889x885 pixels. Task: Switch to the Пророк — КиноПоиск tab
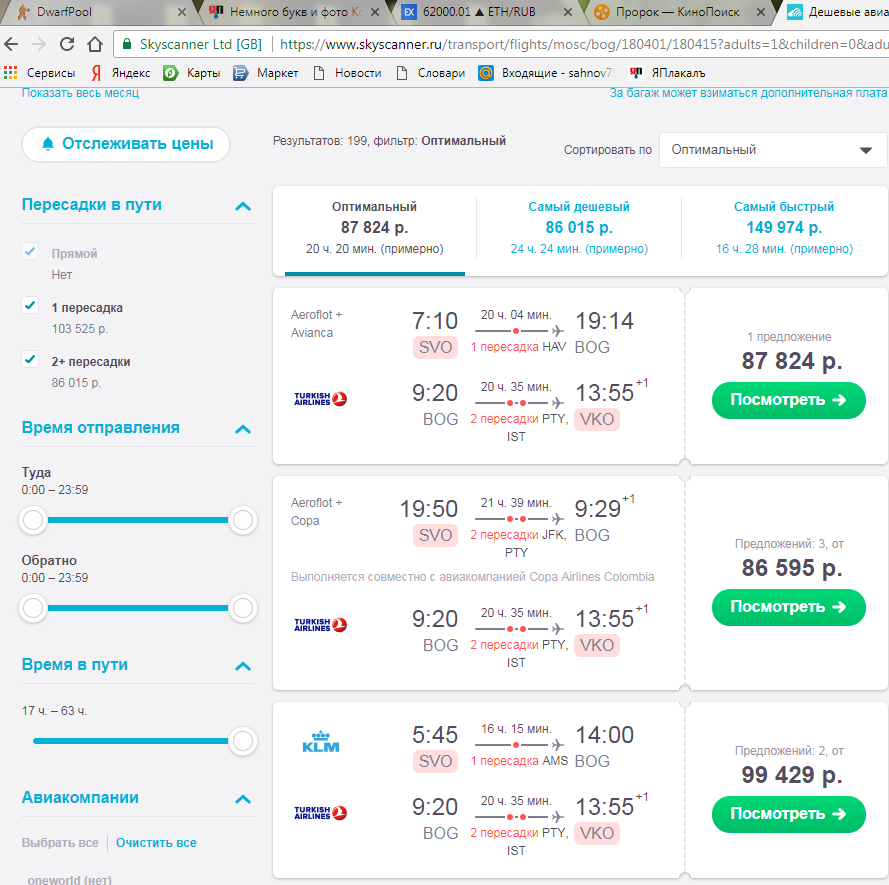[678, 12]
